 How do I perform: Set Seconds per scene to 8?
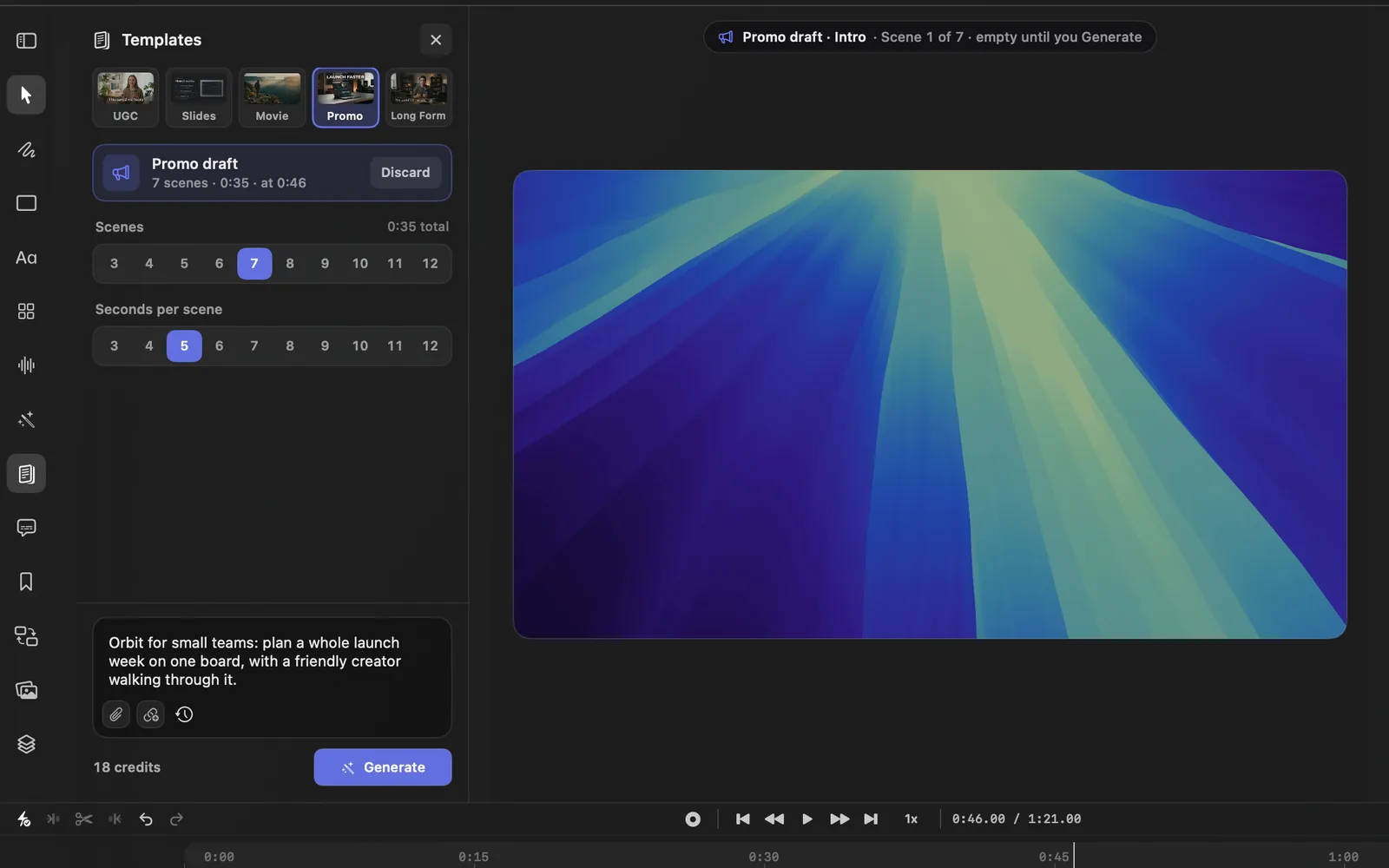[x=290, y=346]
